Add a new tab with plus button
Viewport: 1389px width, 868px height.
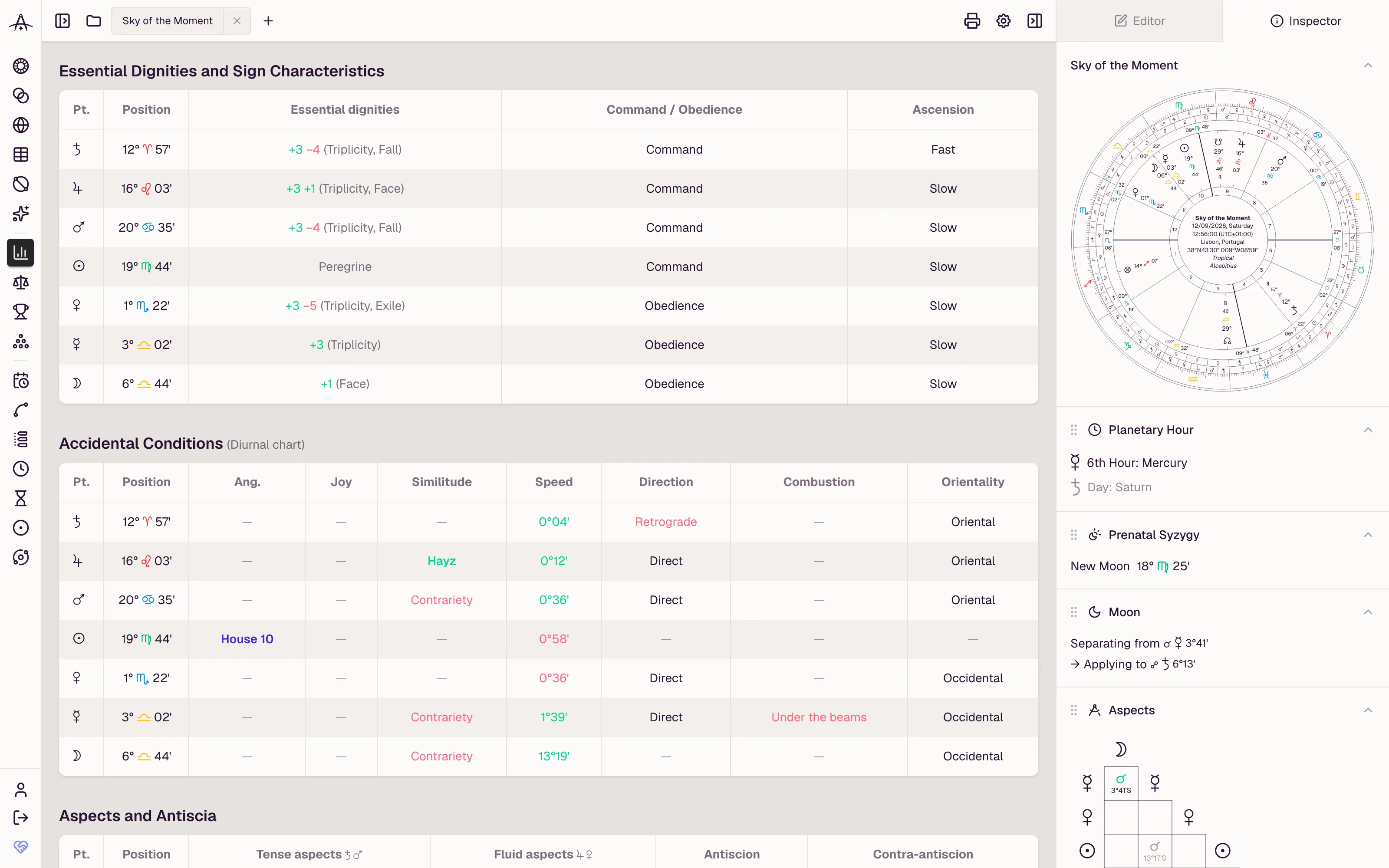(268, 21)
